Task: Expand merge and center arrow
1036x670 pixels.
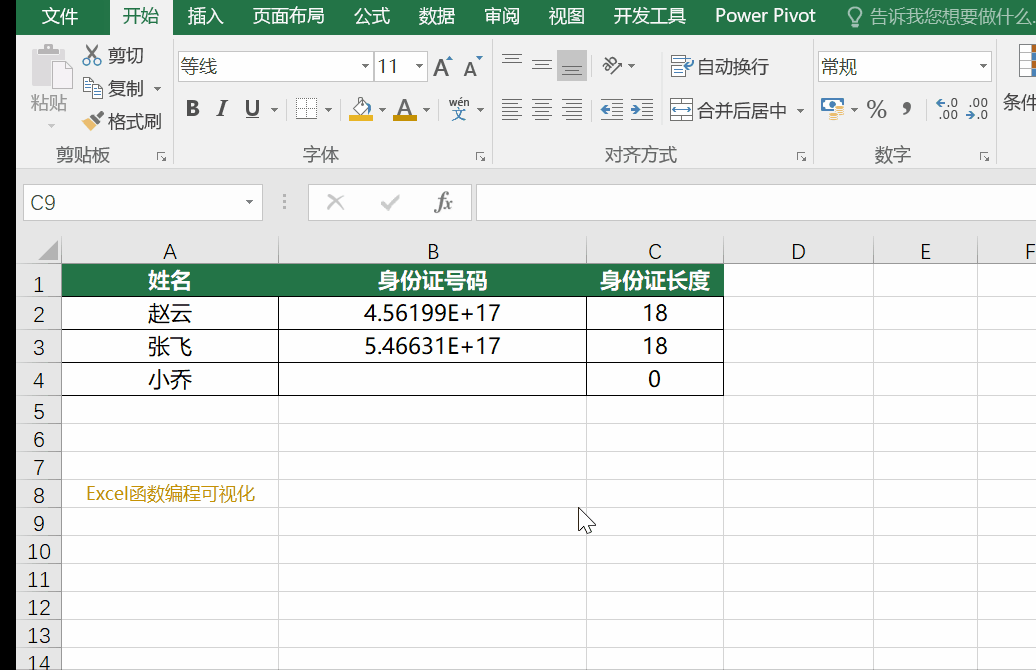Action: (800, 110)
